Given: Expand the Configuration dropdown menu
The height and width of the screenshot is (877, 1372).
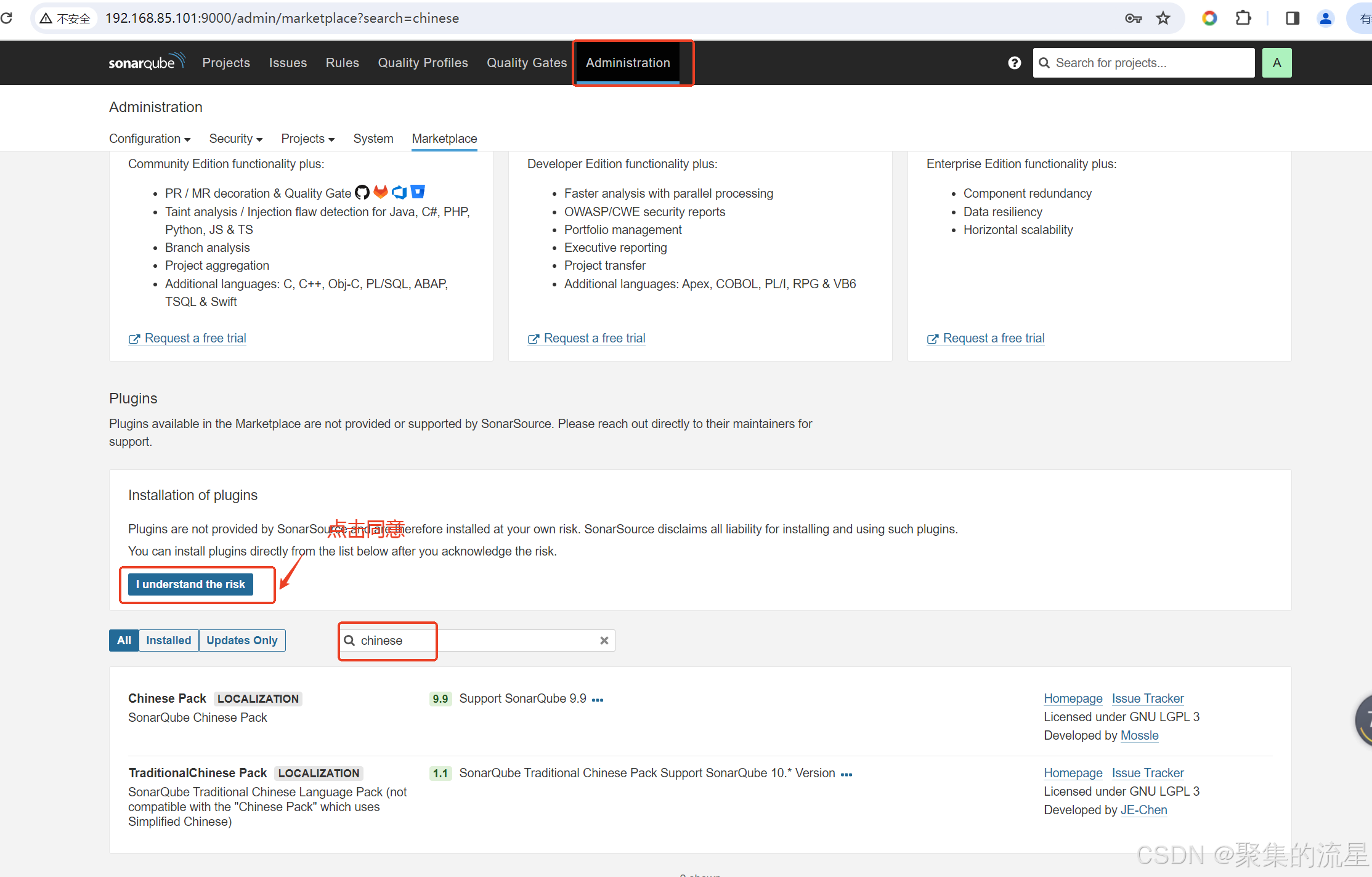Looking at the screenshot, I should coord(149,139).
